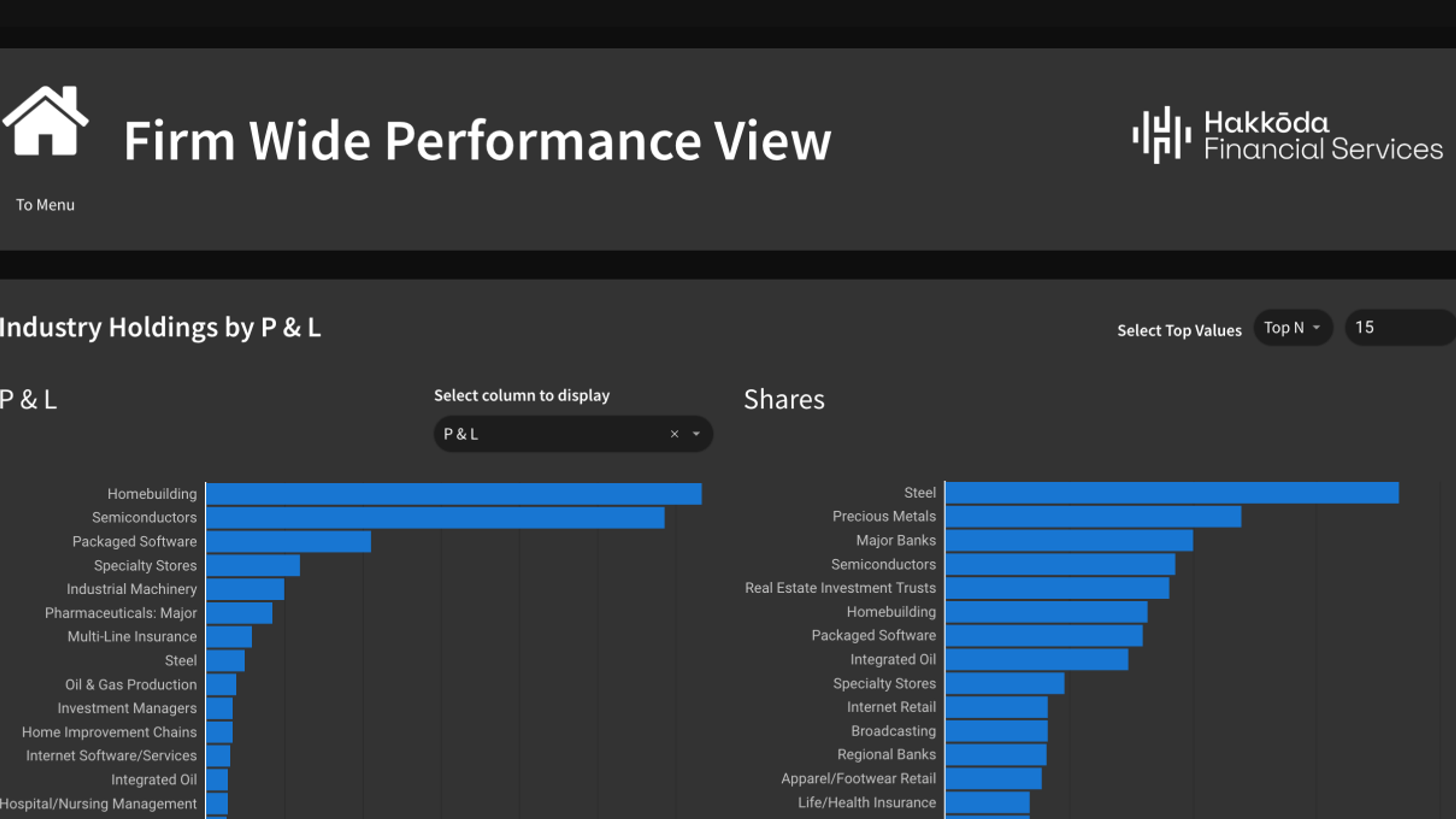Click the Pharmaceuticals: Major bar
This screenshot has height=819, width=1456.
pyautogui.click(x=239, y=613)
